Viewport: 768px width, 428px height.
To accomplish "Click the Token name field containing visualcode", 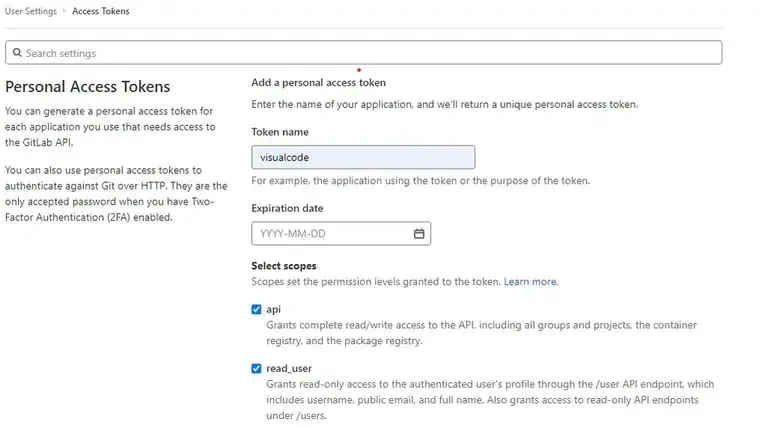I will click(362, 157).
